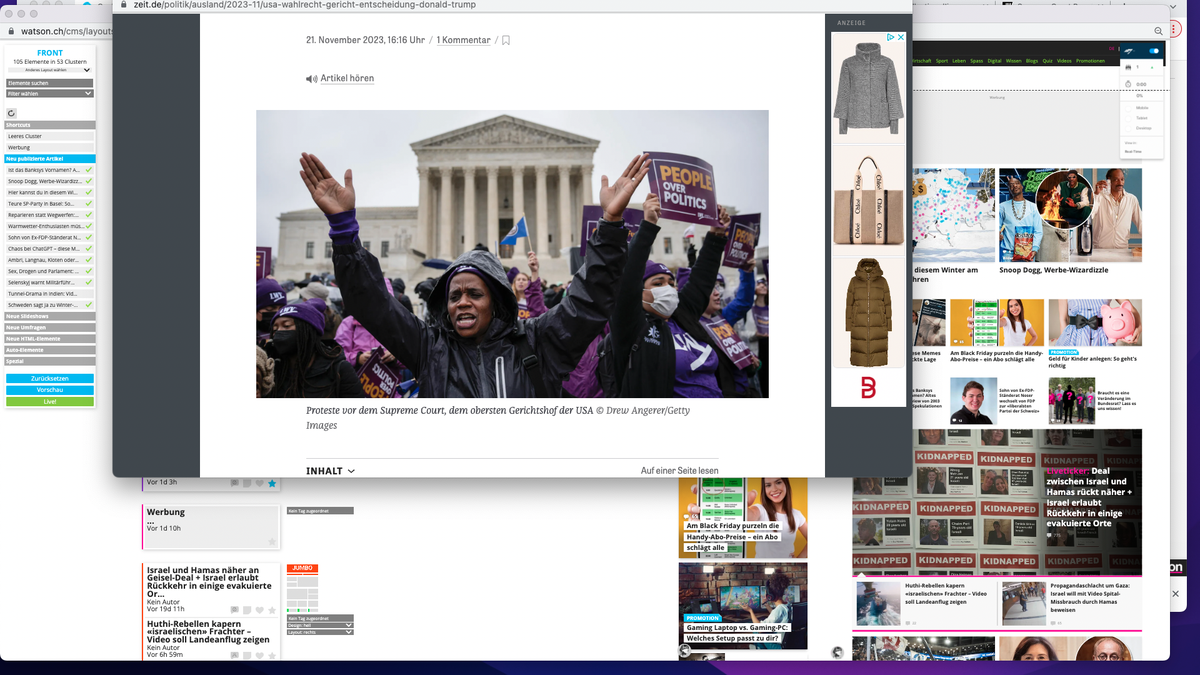Click the logo in the blue overlay header
The image size is (1200, 675).
1128,50
